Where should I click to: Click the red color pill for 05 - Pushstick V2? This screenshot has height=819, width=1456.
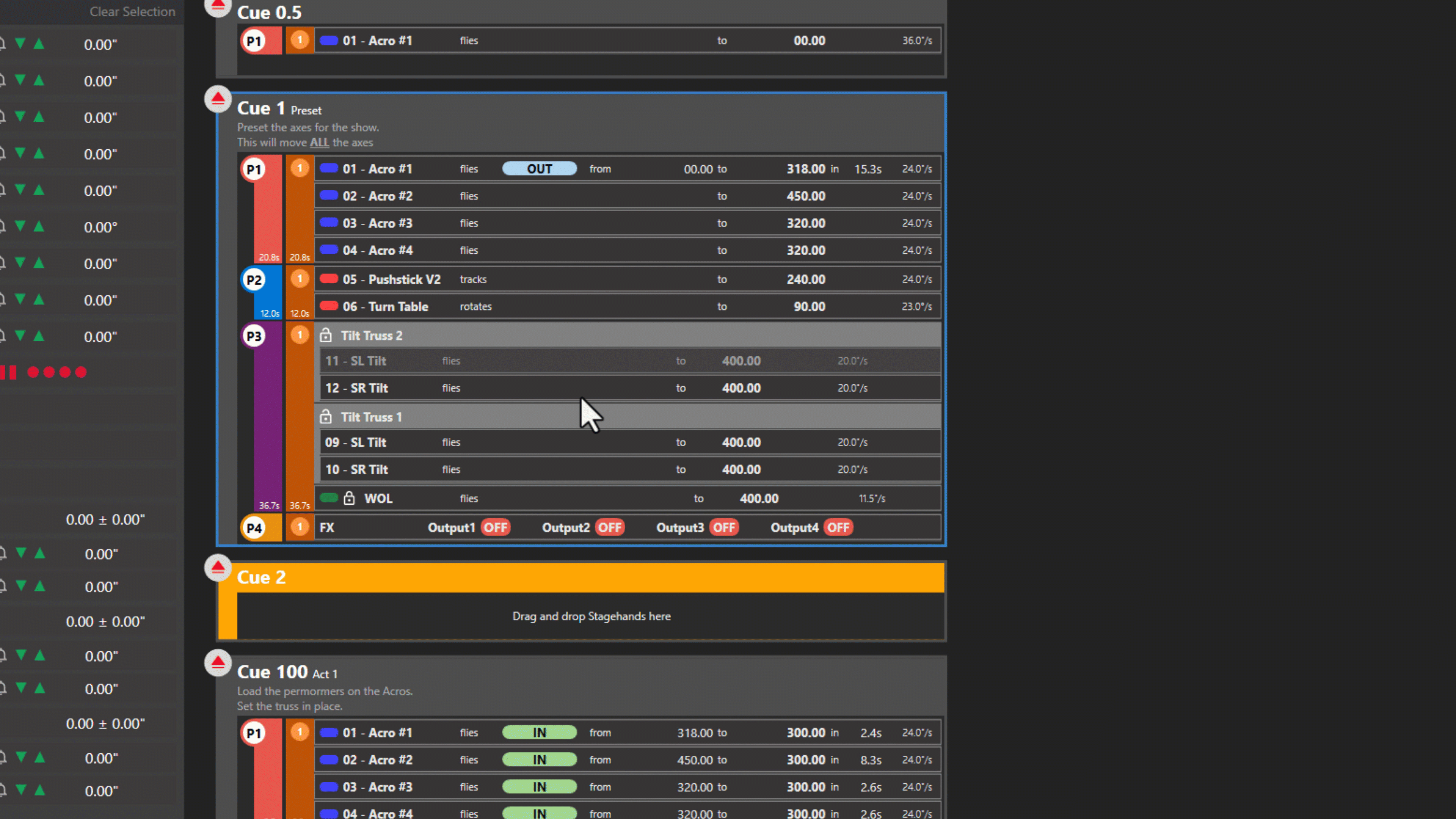[329, 279]
